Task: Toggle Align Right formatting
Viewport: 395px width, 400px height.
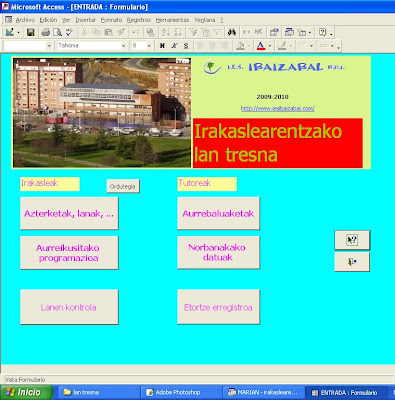Action: click(x=224, y=46)
